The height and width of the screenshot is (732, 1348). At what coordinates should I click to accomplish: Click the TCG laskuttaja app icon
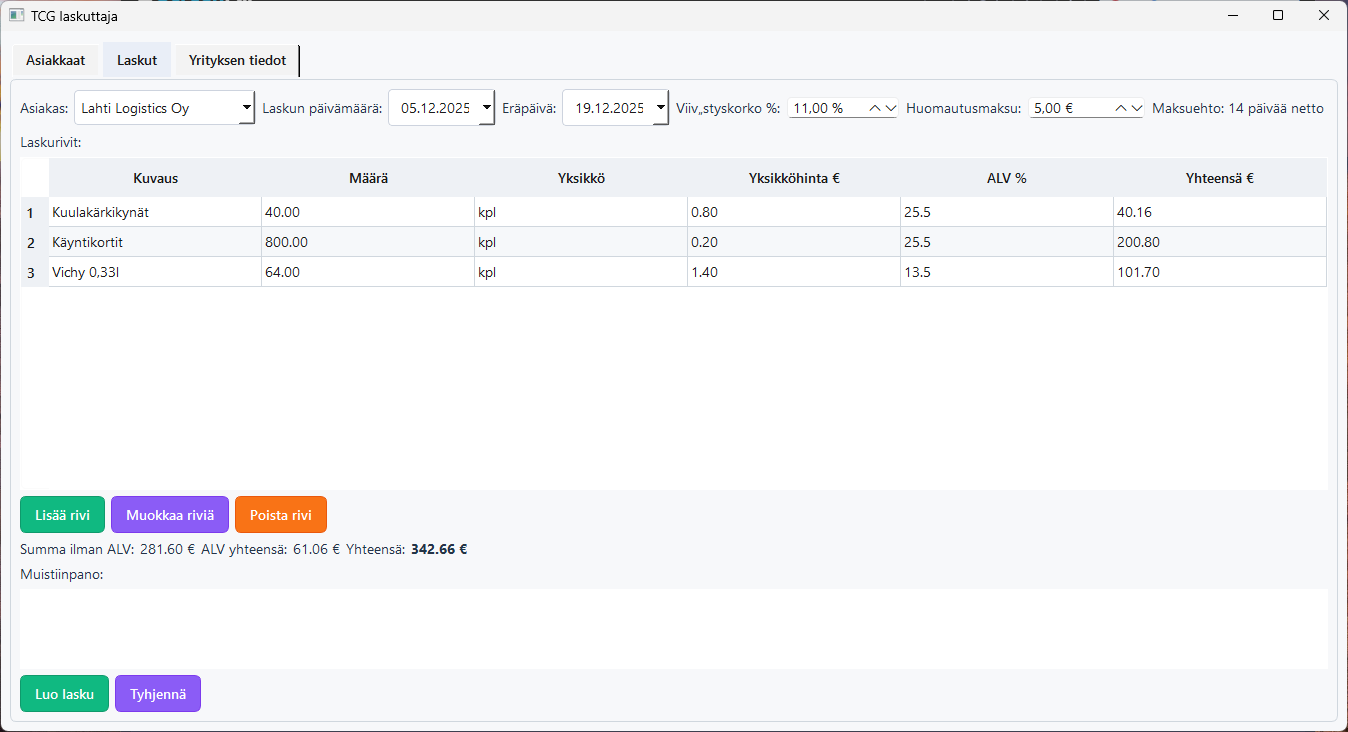click(17, 16)
